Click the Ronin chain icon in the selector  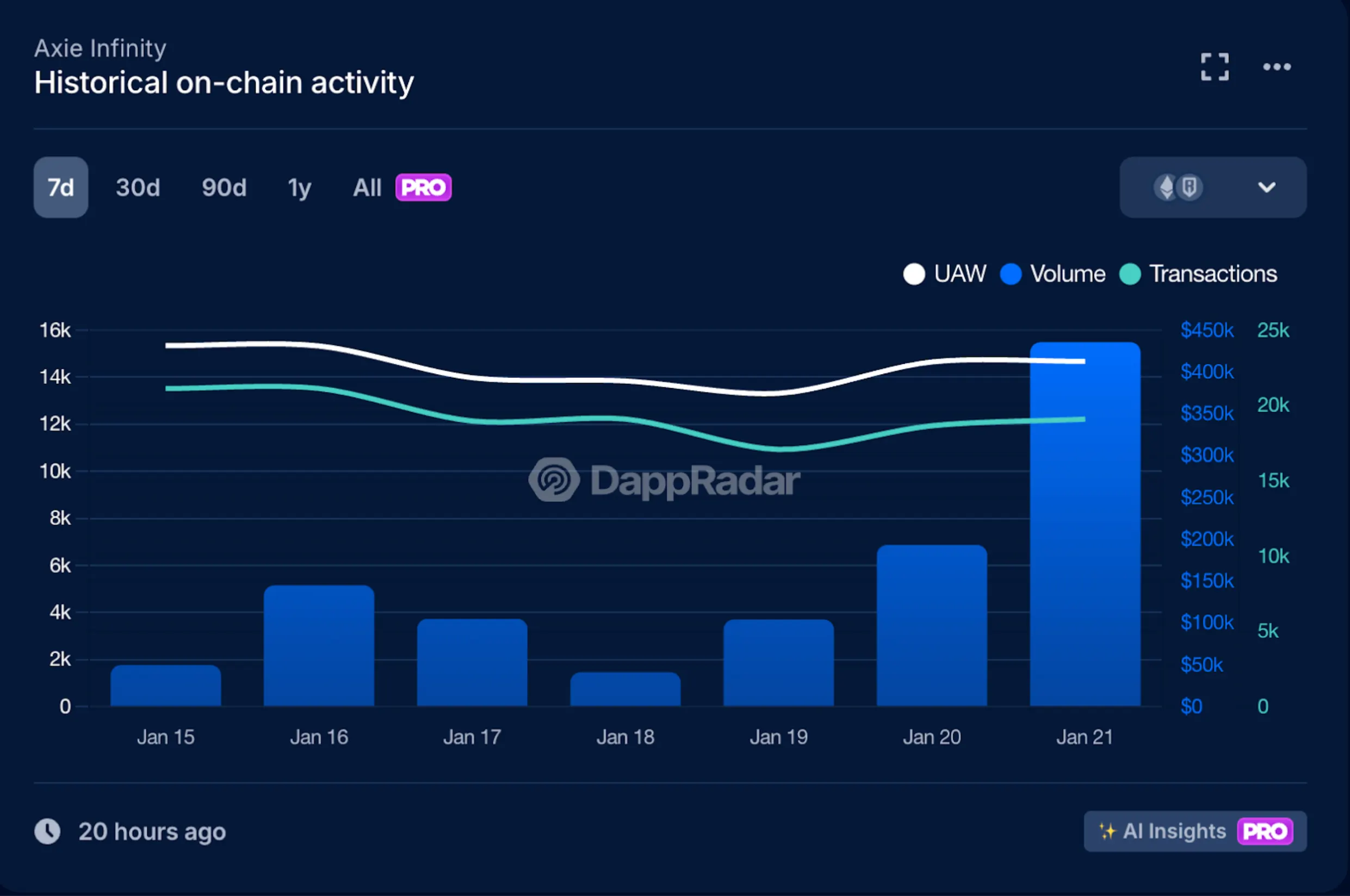click(x=1190, y=187)
